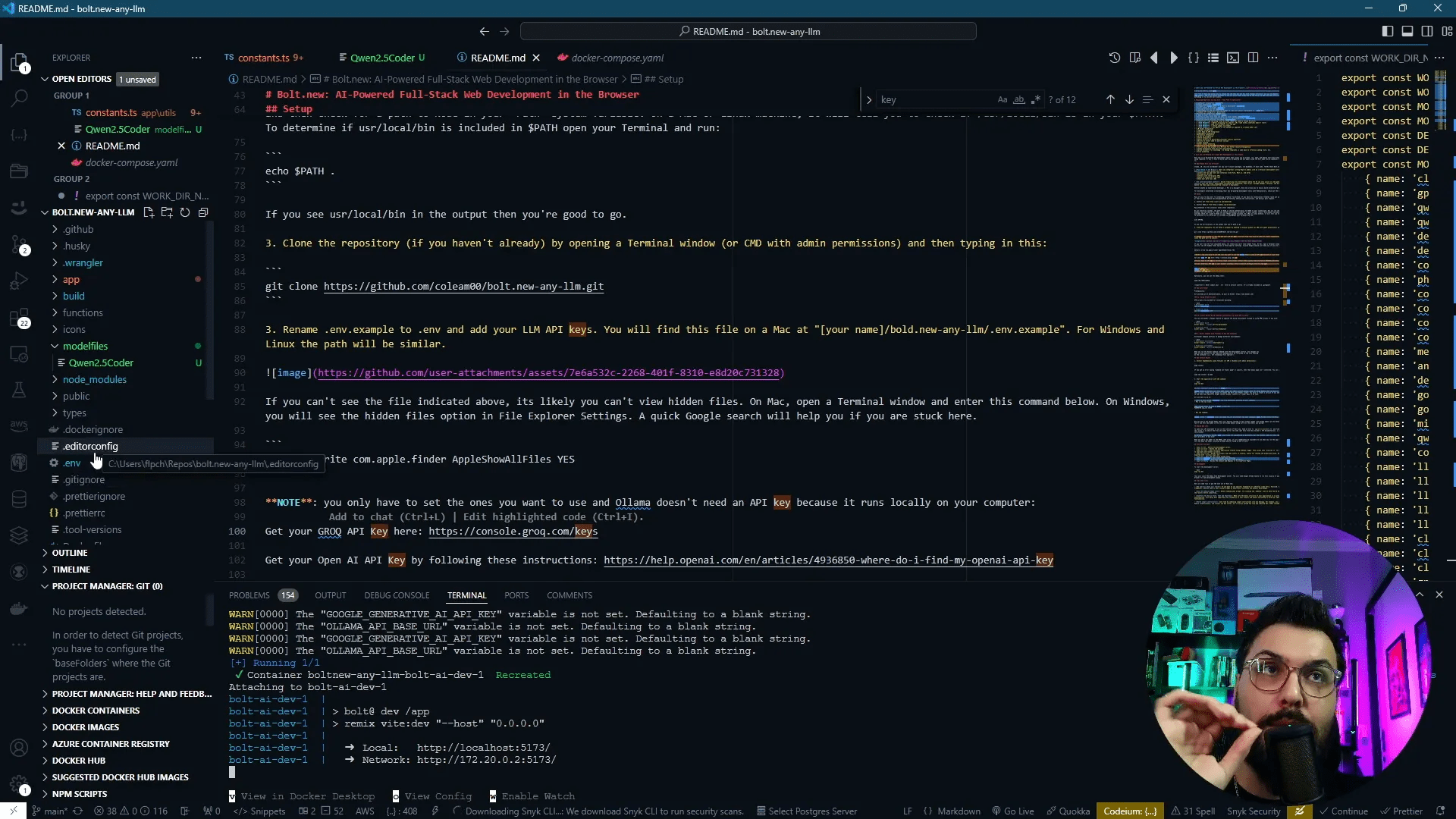
Task: Open the Accounts icon in activity bar
Action: [19, 748]
